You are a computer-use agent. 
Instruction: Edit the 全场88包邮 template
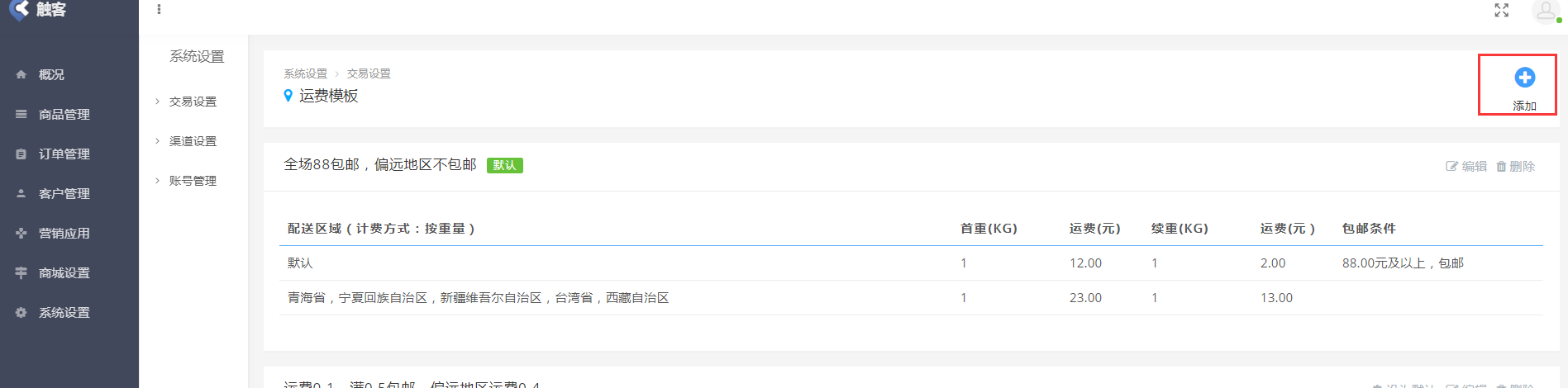(x=1466, y=166)
